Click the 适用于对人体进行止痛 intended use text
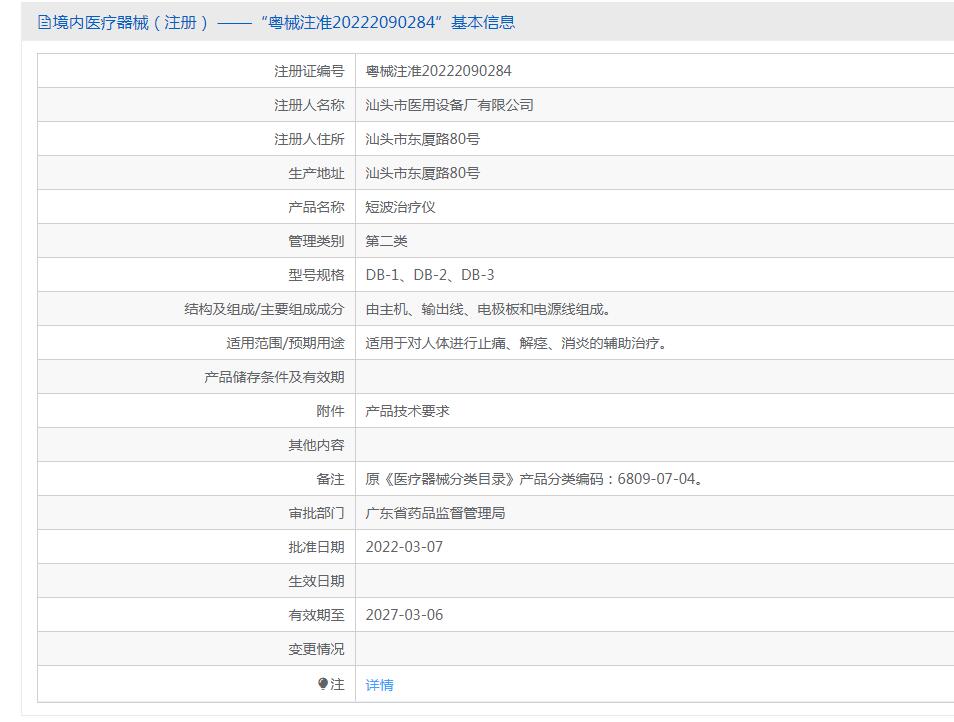The image size is (954, 722). click(x=516, y=344)
